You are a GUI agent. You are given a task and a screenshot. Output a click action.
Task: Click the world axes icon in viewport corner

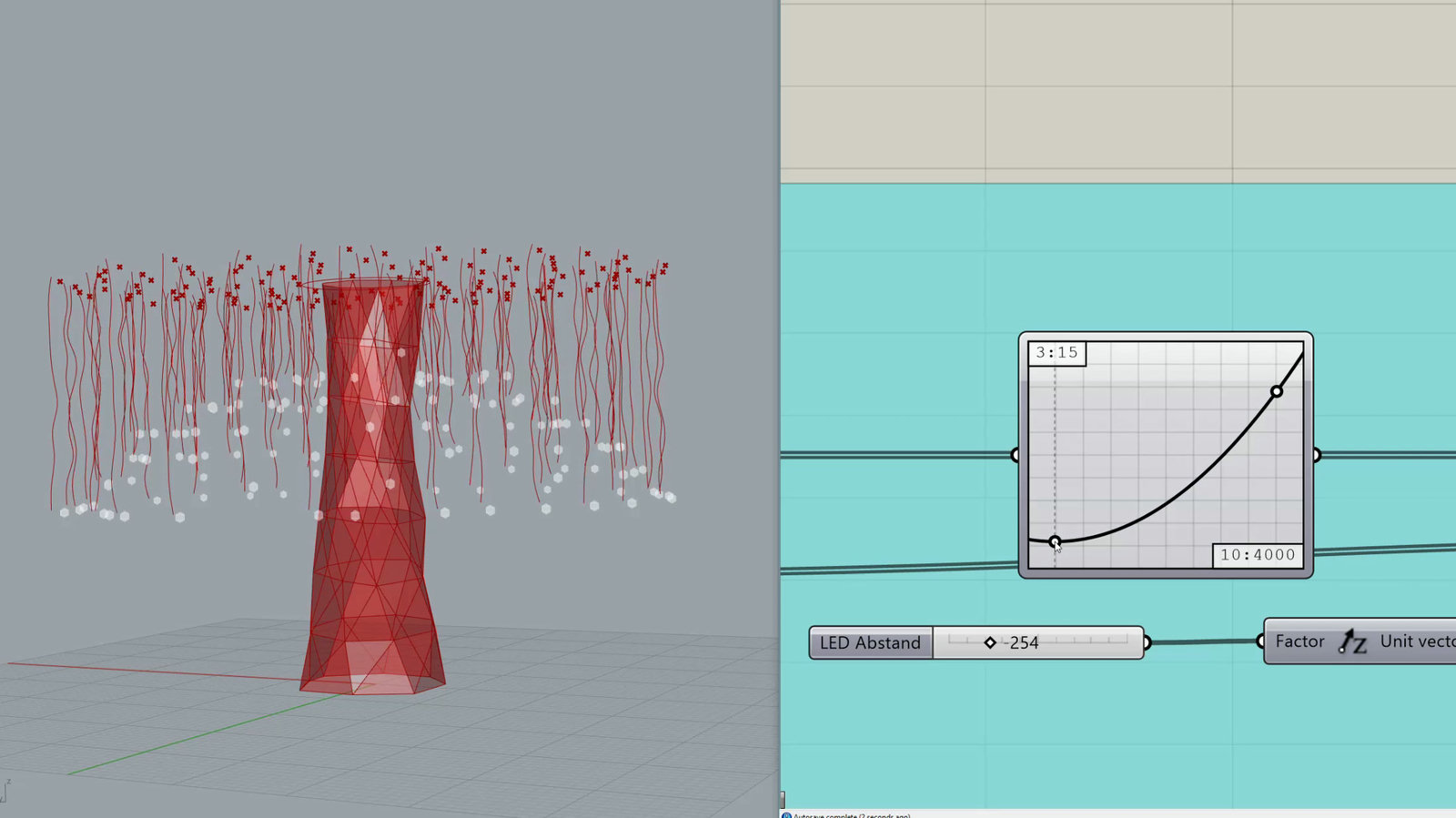point(5,791)
